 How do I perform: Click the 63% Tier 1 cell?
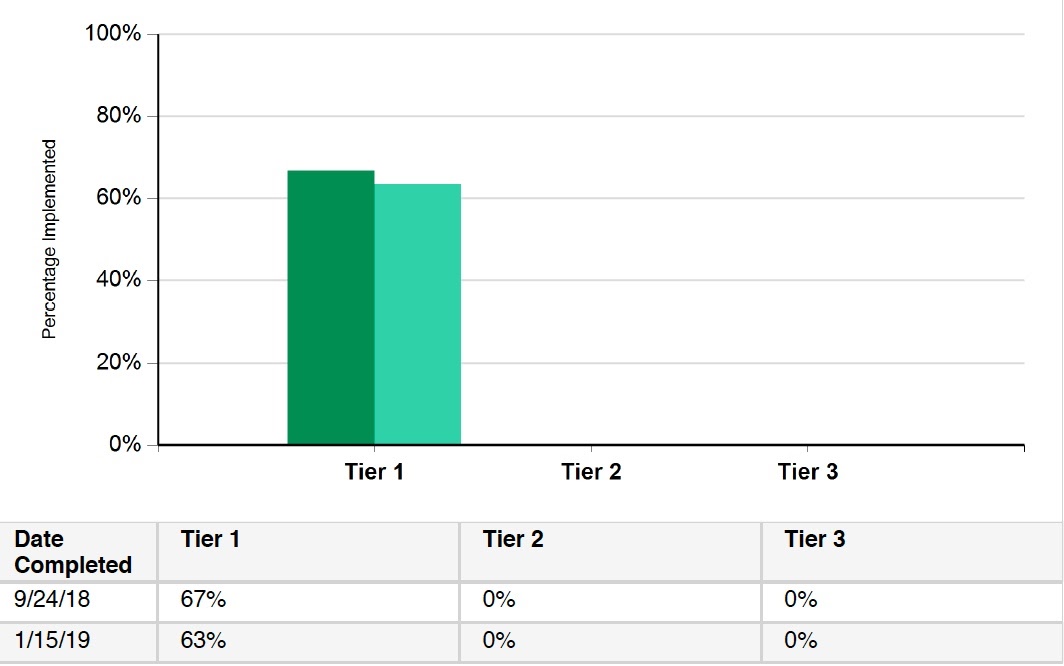(308, 642)
